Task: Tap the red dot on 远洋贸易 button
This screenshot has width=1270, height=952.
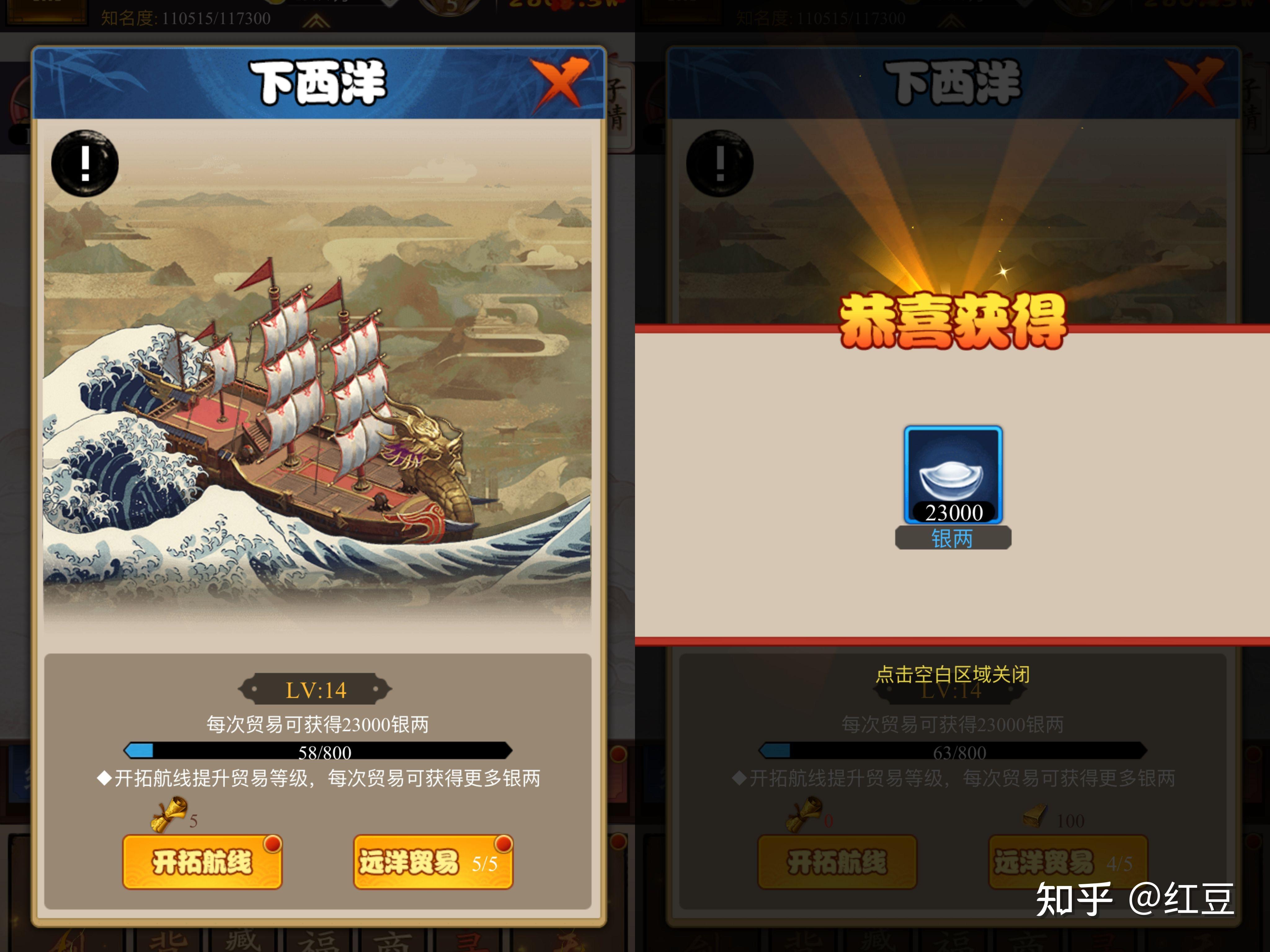Action: coord(503,844)
